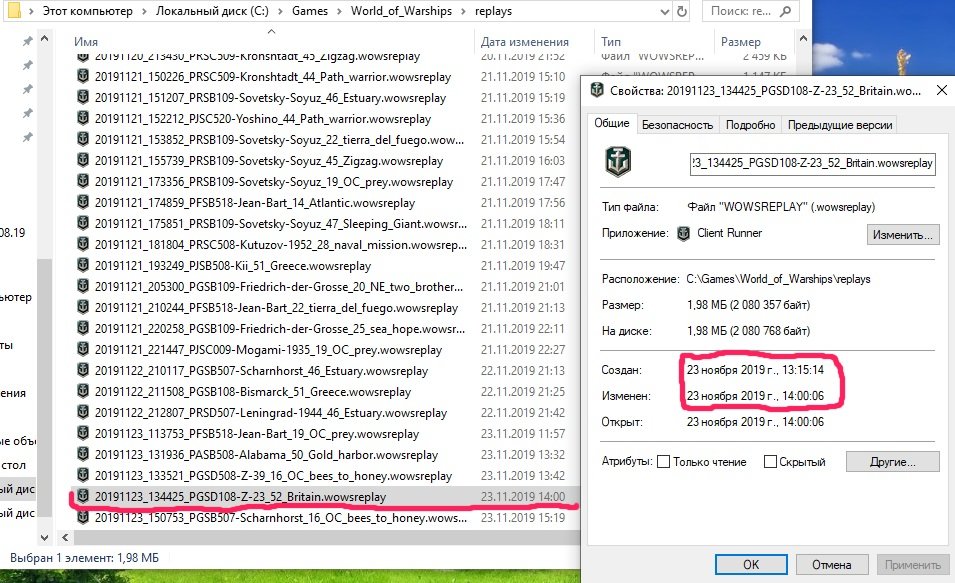Image resolution: width=955 pixels, height=583 pixels.
Task: Click the location path 'C:\Games\World_of_Warships\replays'
Action: [778, 279]
